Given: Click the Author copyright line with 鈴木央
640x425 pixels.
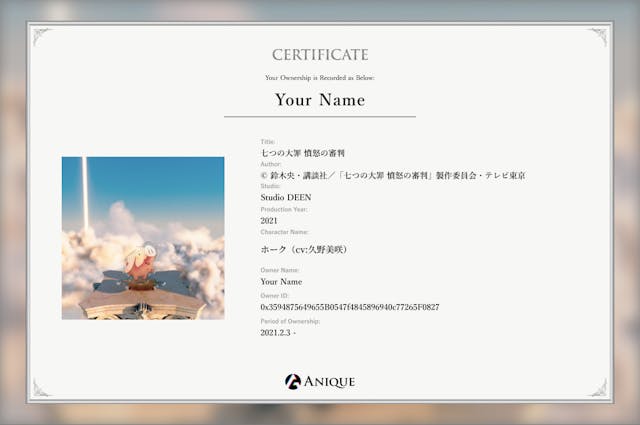Looking at the screenshot, I should click(x=393, y=176).
